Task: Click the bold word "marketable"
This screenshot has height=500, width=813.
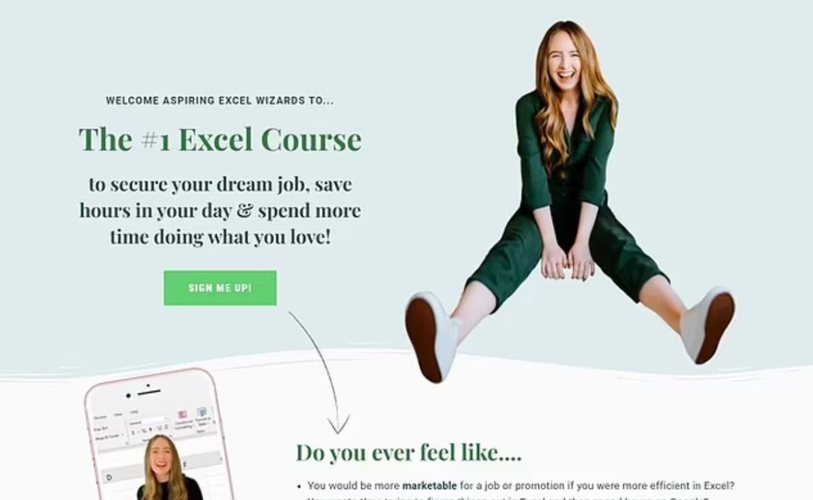Action: (x=429, y=486)
